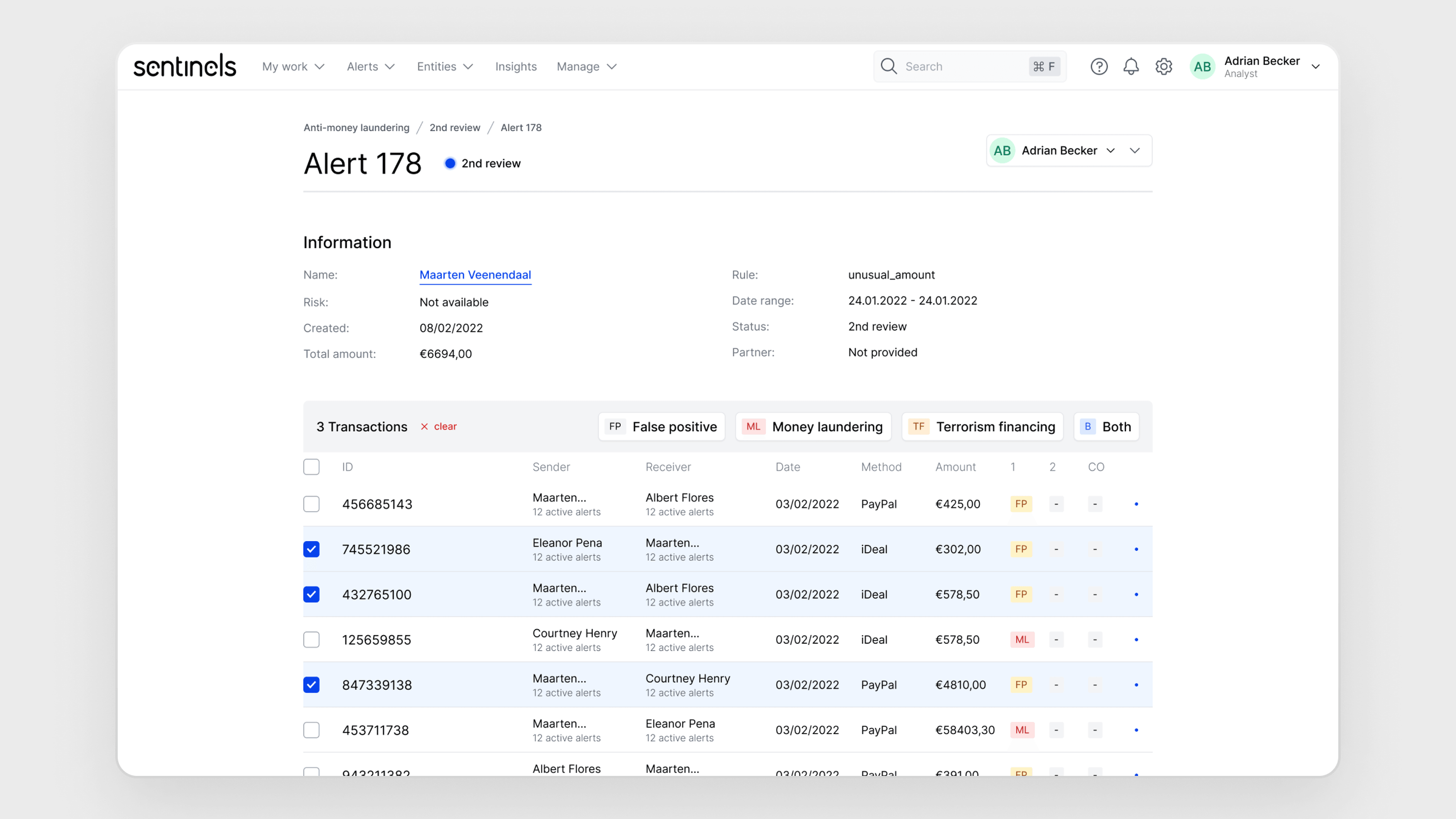Click transaction ID 847339138
The image size is (1456, 819).
(377, 685)
